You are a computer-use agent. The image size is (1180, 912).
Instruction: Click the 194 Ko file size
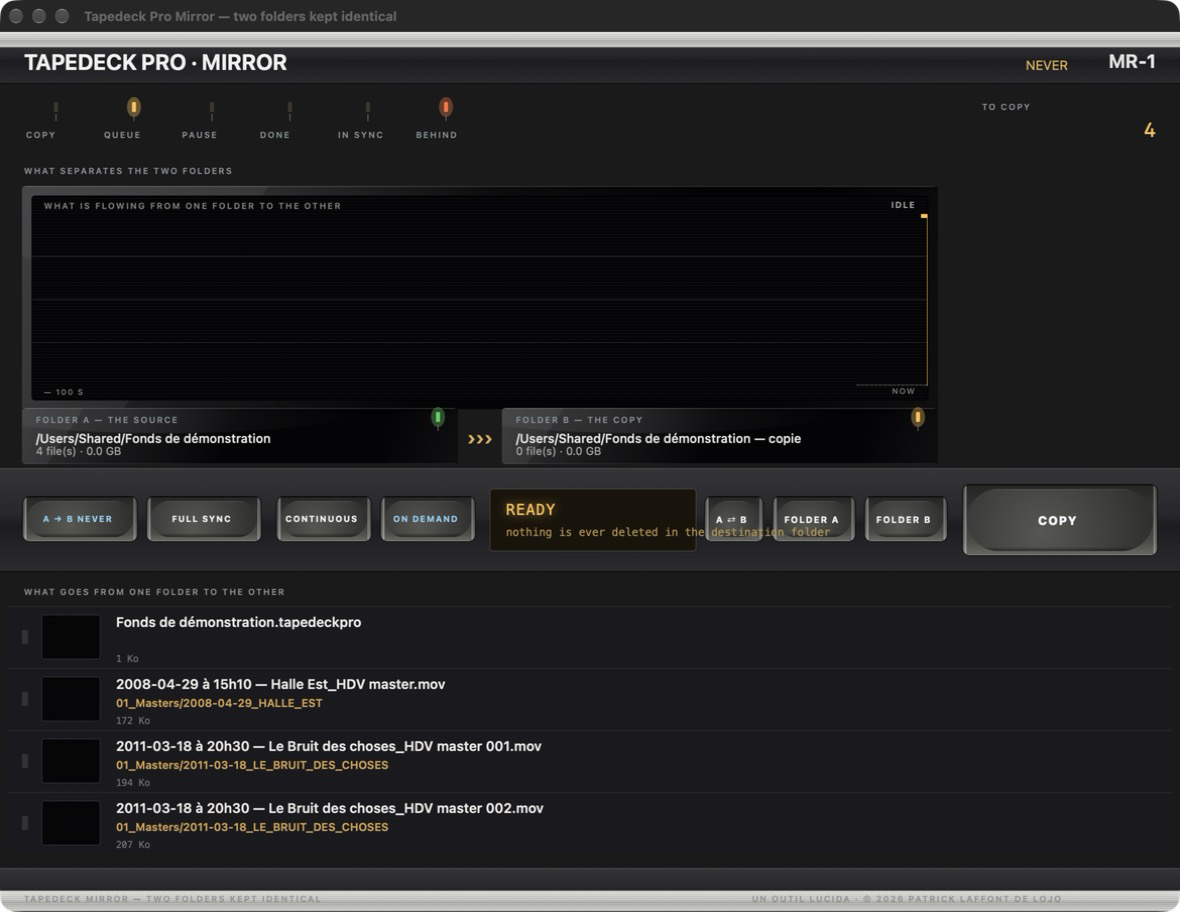click(132, 783)
